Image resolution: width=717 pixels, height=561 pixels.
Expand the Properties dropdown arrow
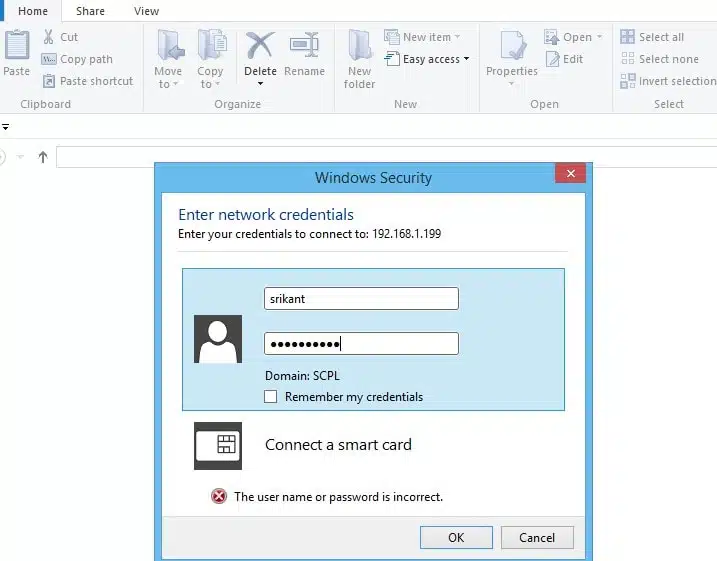click(511, 84)
